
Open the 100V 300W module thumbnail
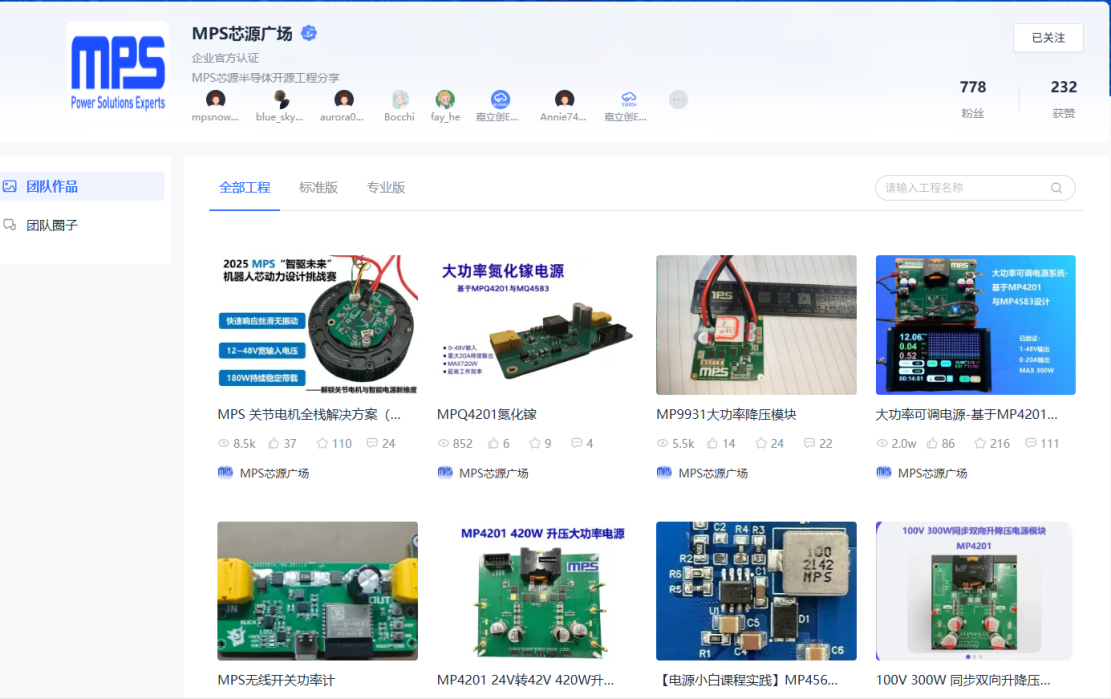point(976,591)
